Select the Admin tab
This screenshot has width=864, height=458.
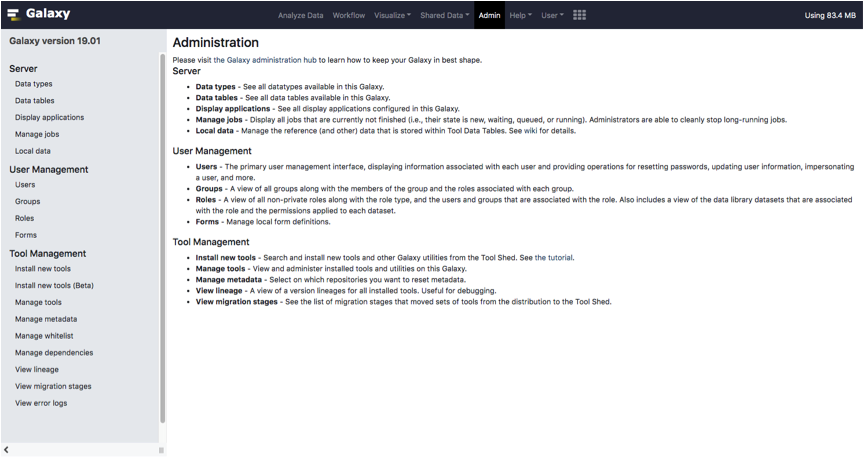[x=489, y=15]
